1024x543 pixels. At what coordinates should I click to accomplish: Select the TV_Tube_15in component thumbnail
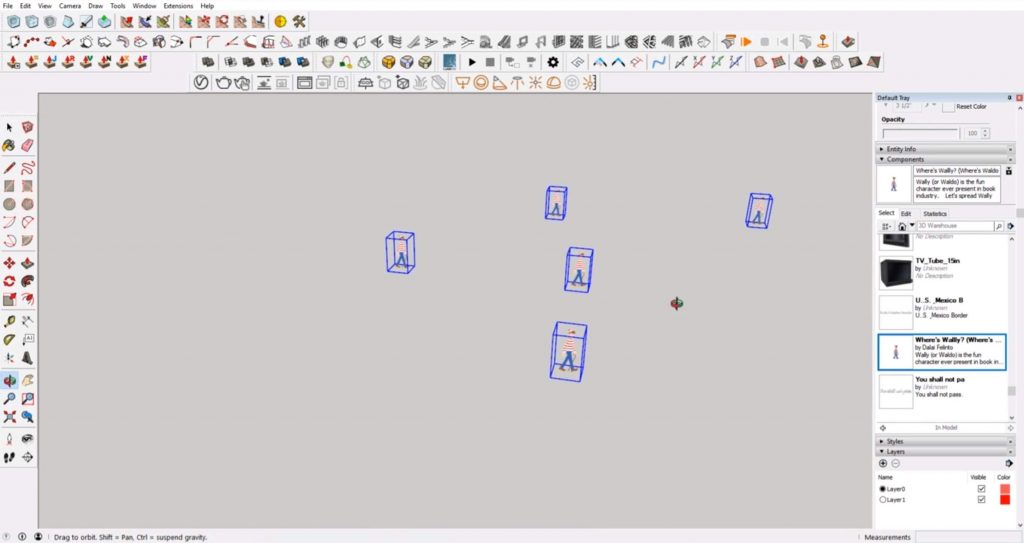(895, 272)
